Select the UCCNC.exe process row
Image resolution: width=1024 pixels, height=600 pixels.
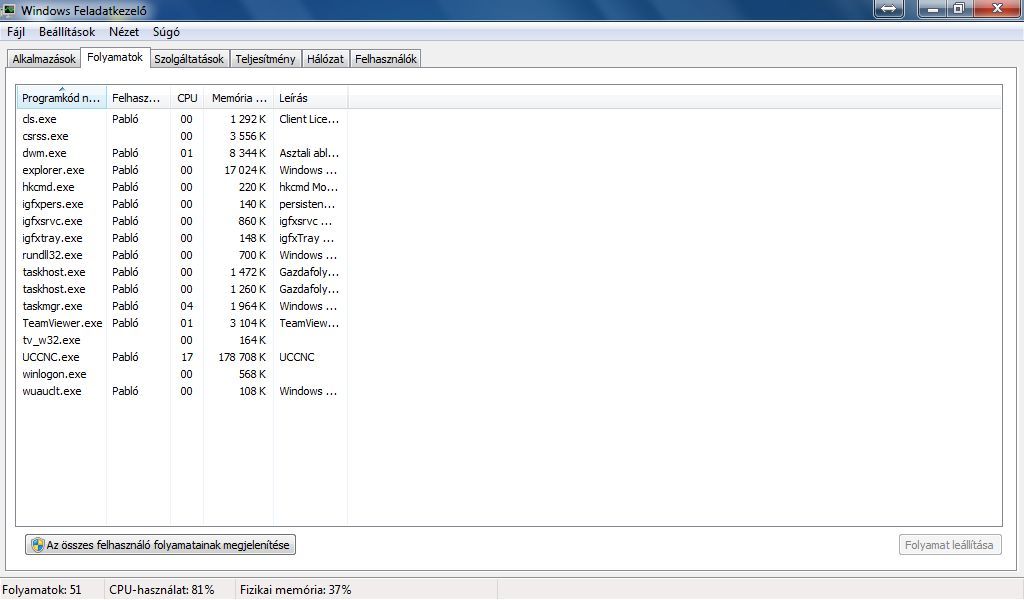click(x=51, y=357)
